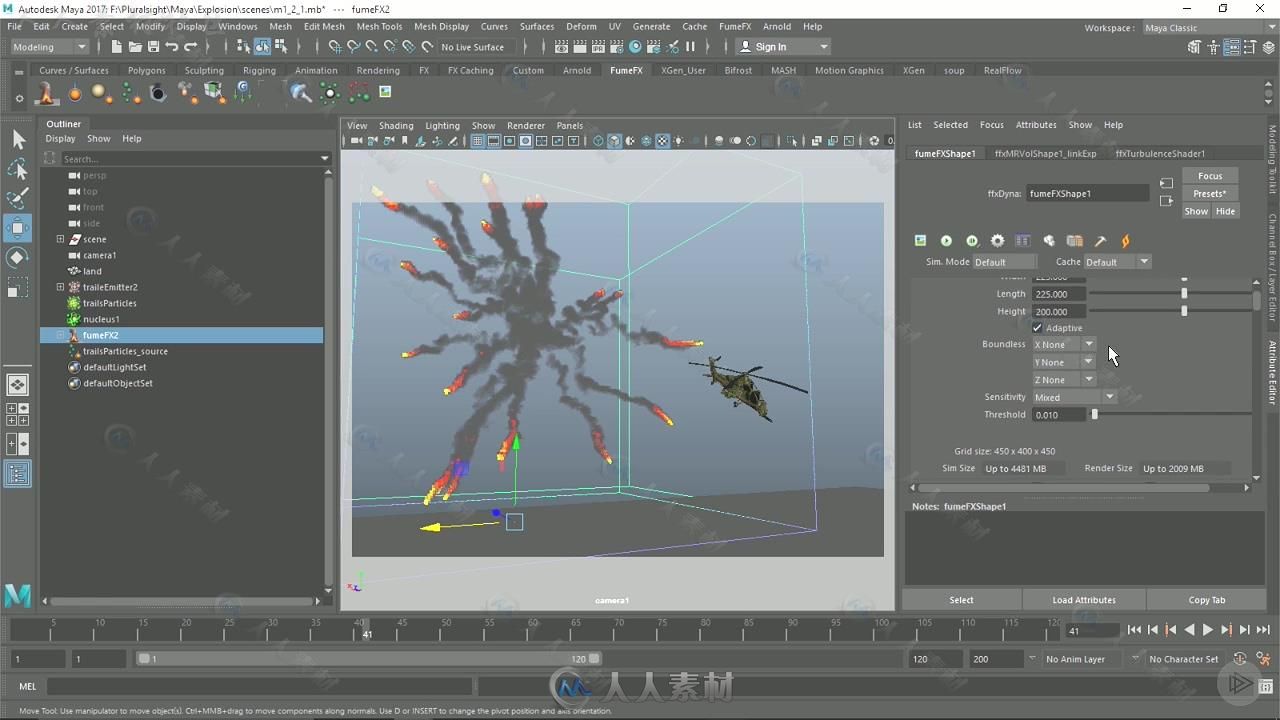Open FumeFX preview window image icon
Viewport: 1280px width, 720px height.
coord(920,241)
